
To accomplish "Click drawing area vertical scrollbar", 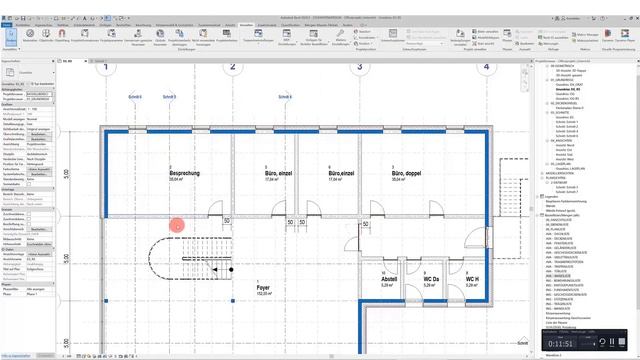I will point(531,208).
